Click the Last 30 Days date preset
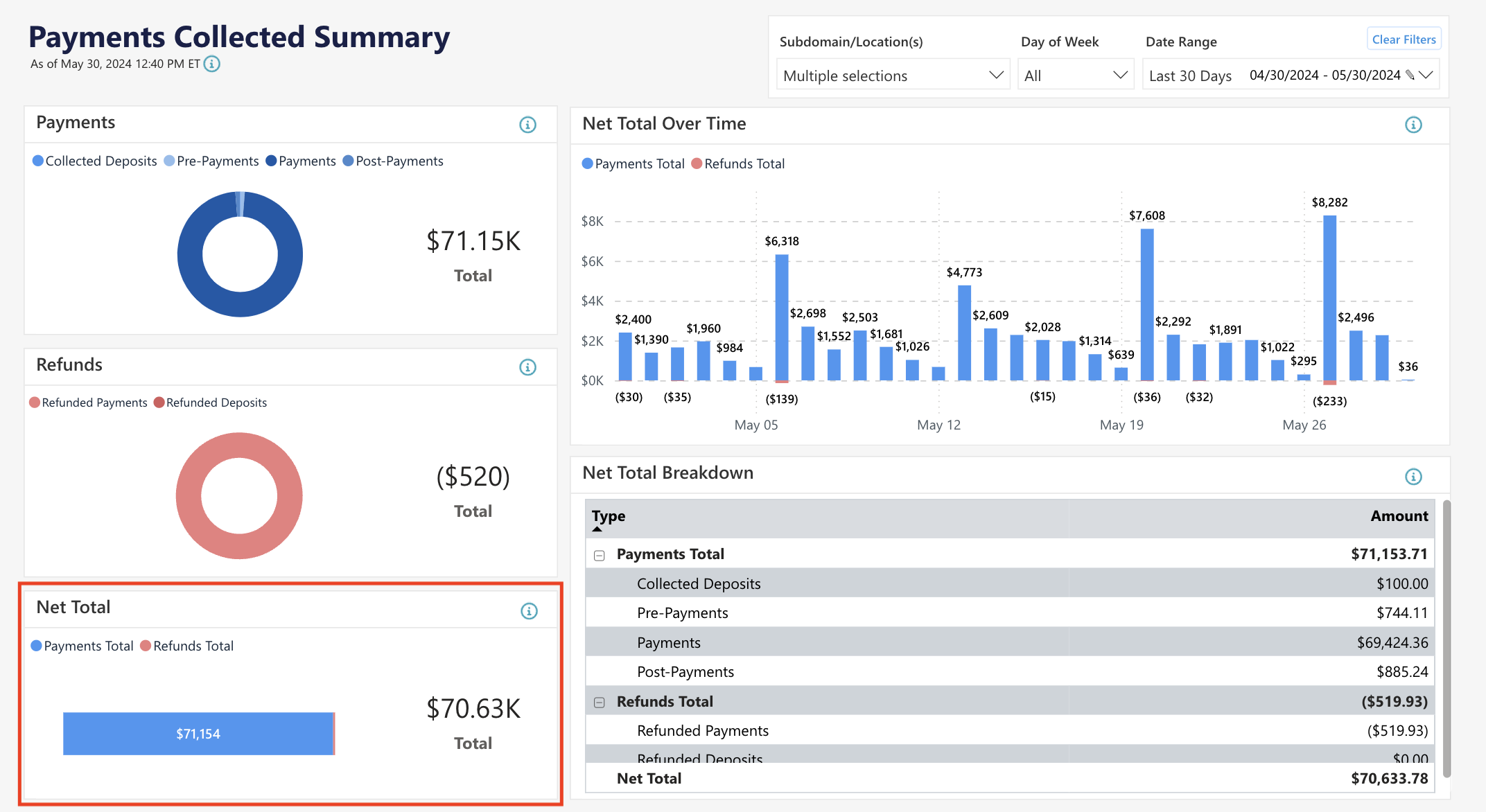The height and width of the screenshot is (812, 1486). [1190, 75]
